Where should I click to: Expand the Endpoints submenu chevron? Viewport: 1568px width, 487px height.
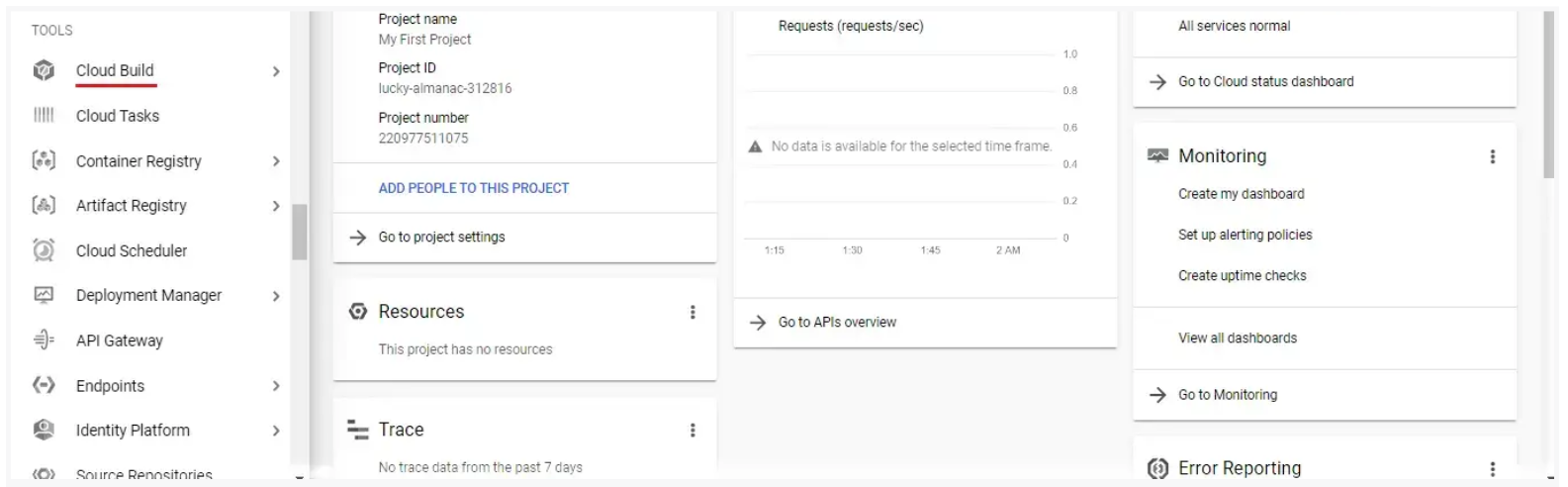pyautogui.click(x=276, y=386)
